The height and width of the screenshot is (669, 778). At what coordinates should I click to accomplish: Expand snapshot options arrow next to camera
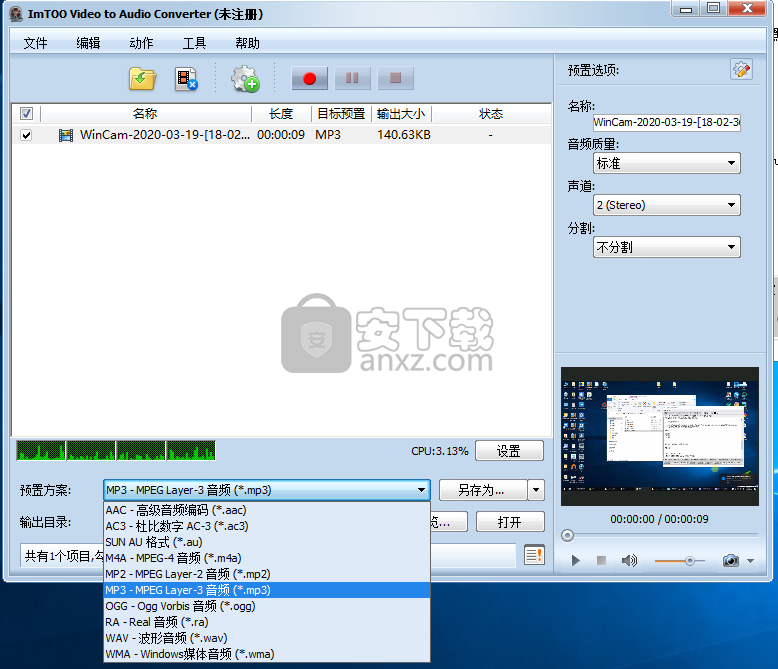point(750,561)
